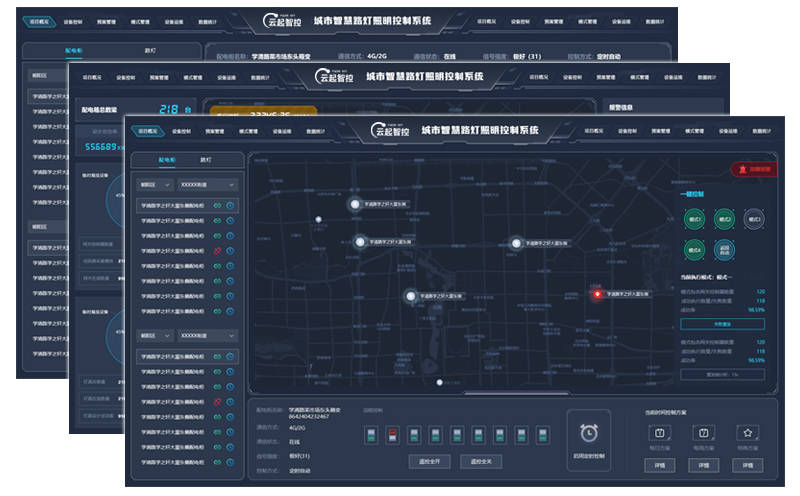800x496 pixels.
Task: Click the red alarm badge above the map
Action: coord(752,170)
